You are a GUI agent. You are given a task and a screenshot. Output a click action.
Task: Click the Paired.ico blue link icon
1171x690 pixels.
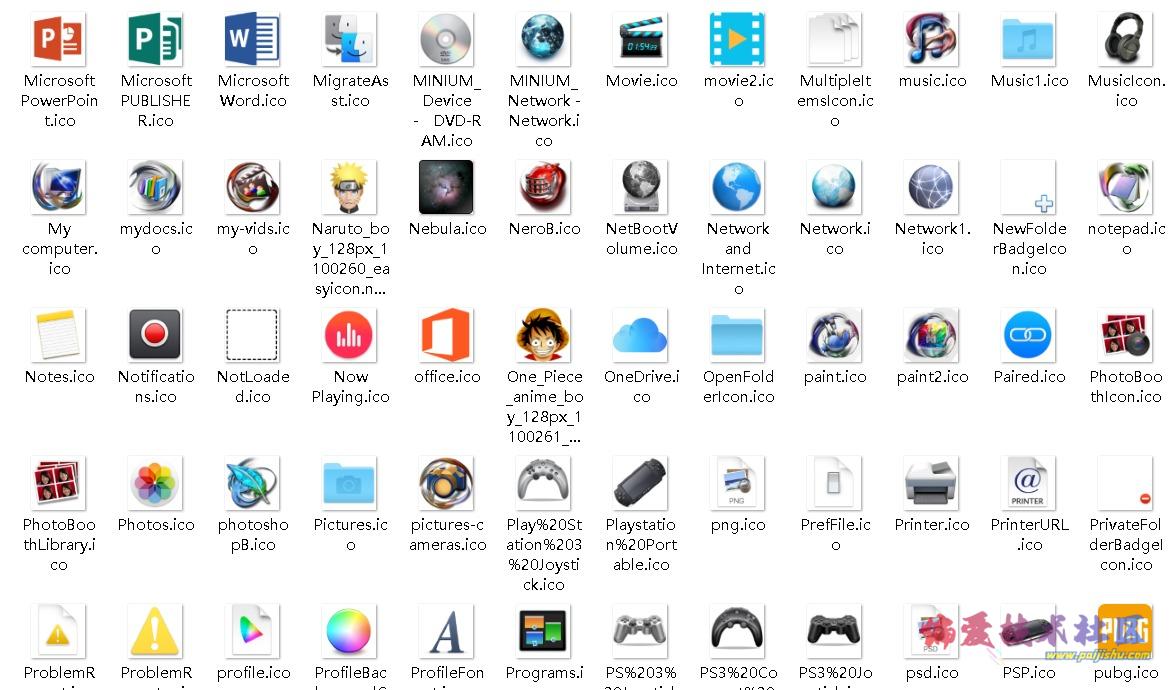(1029, 335)
